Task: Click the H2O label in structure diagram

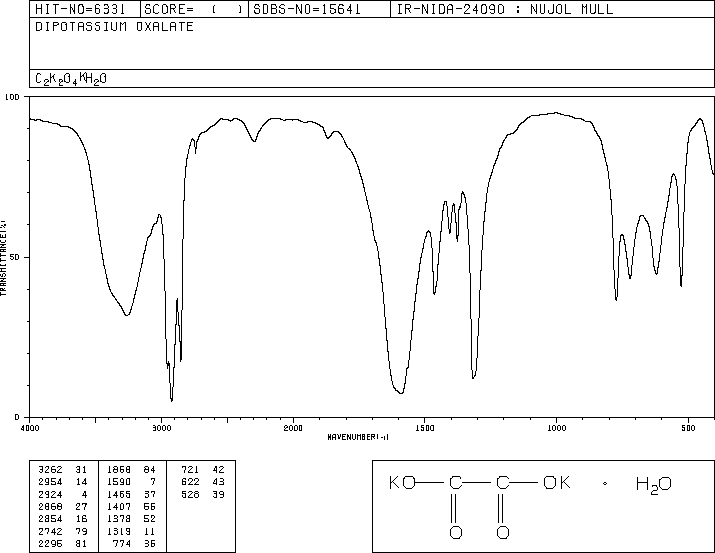Action: pos(653,485)
